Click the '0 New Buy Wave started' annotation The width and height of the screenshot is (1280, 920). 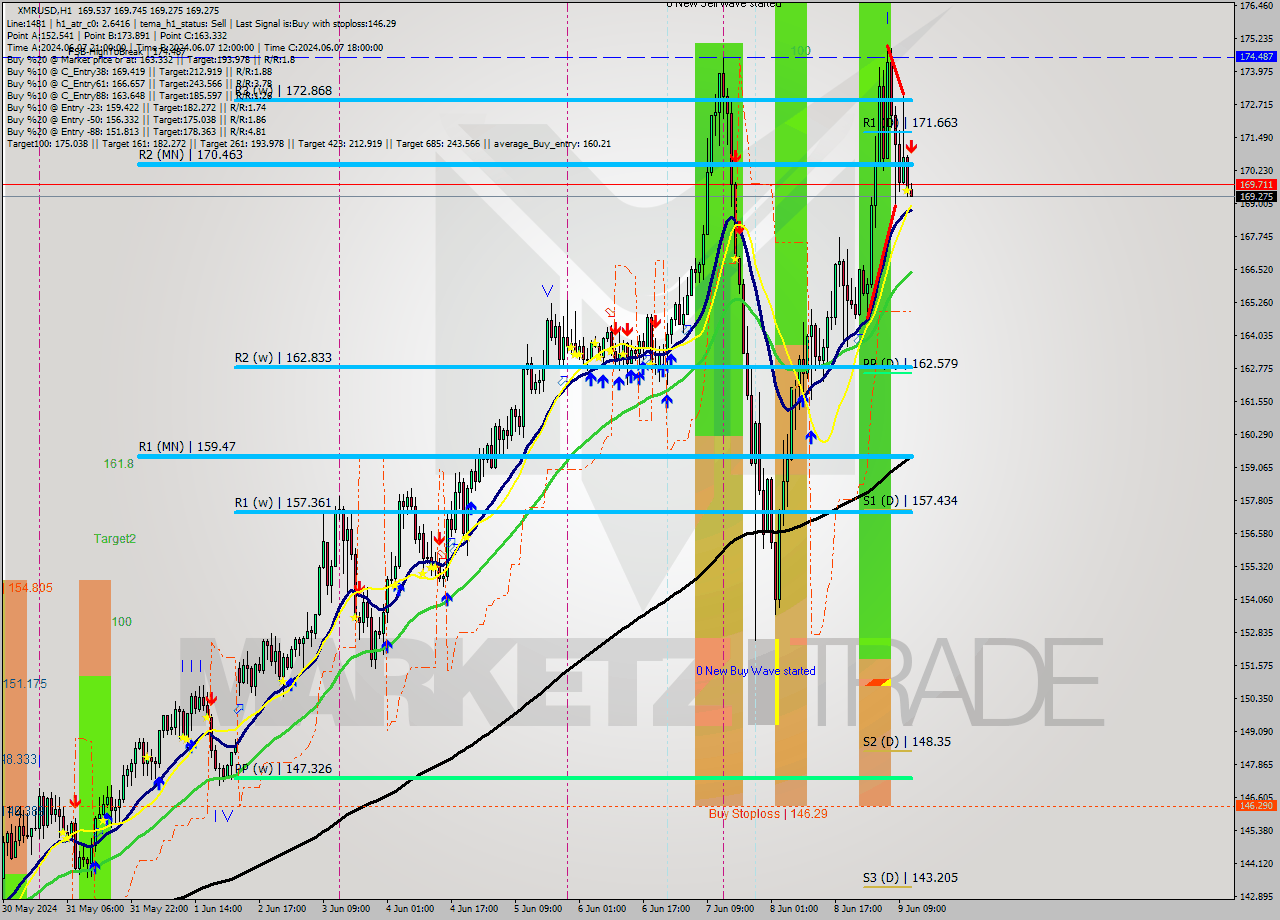click(756, 671)
